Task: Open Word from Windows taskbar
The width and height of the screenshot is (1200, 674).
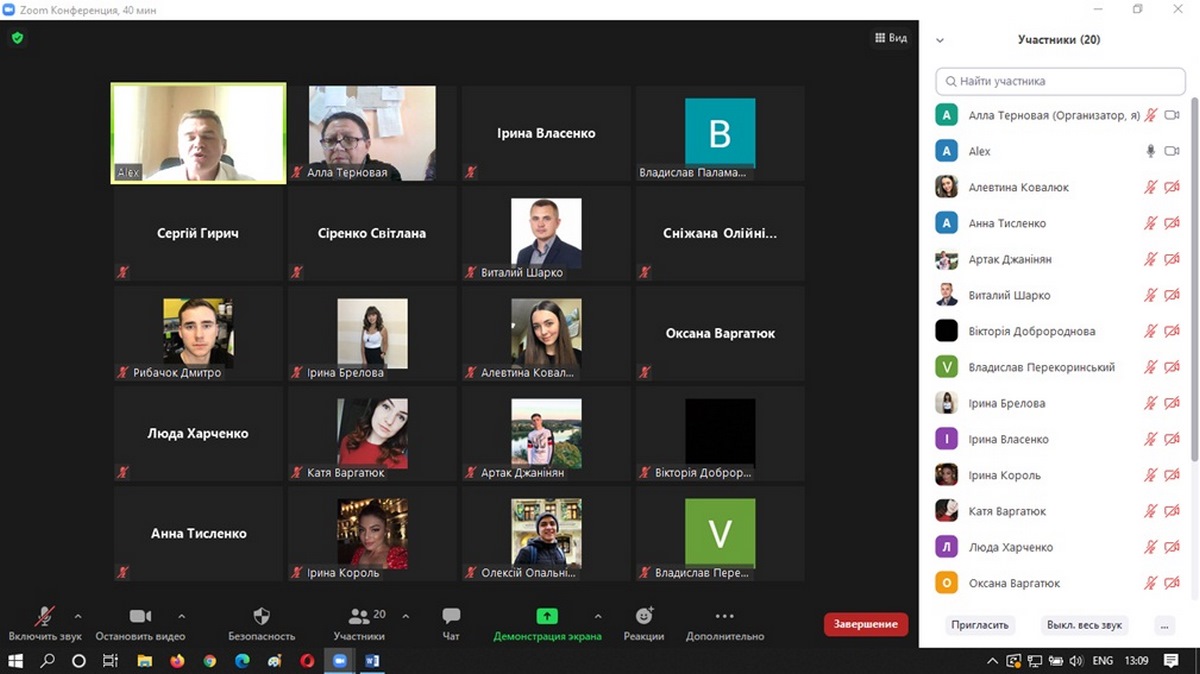Action: (x=372, y=661)
